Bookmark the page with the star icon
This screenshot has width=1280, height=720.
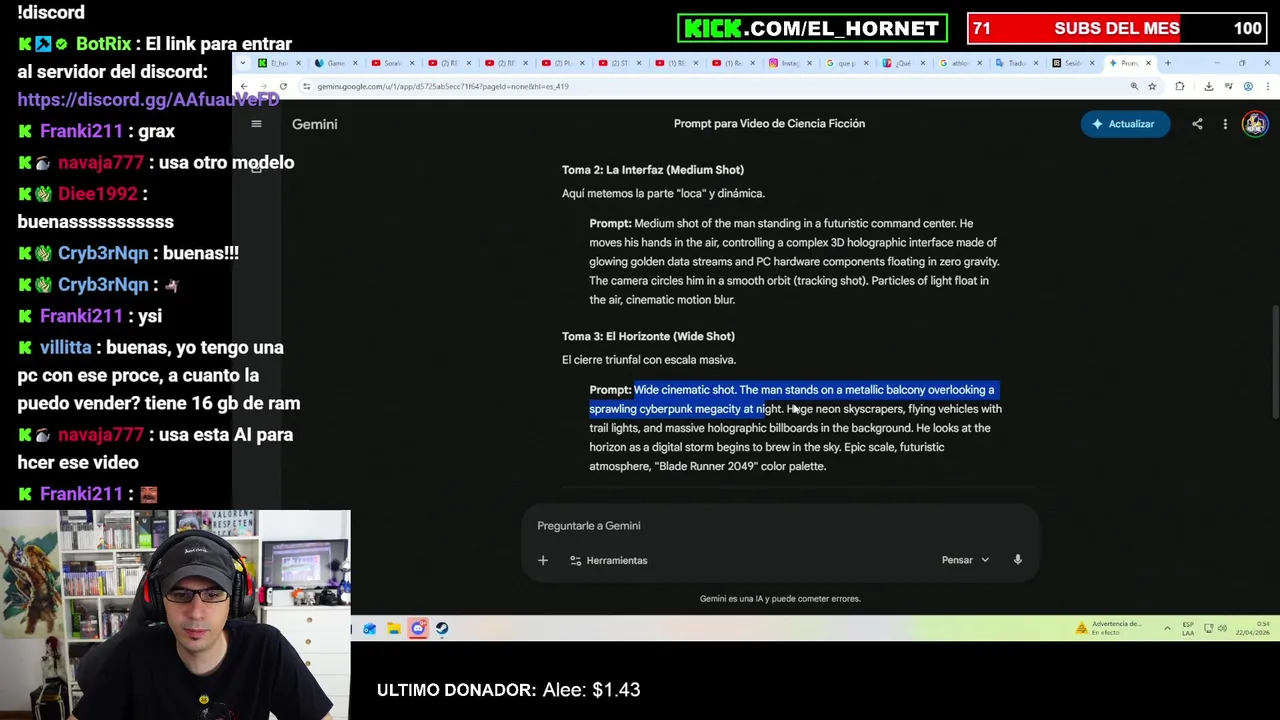[1152, 87]
